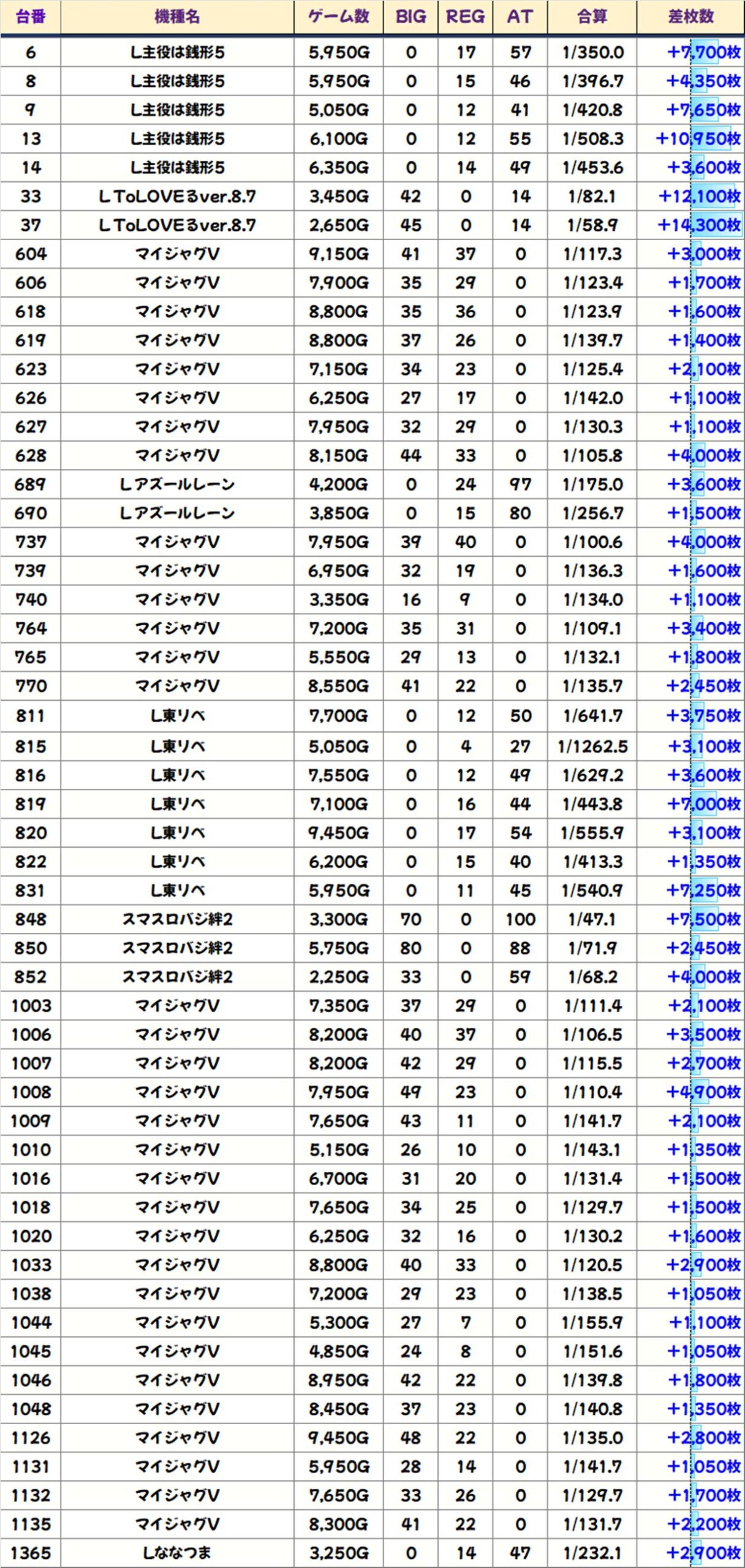Click the 合算 column header
The image size is (745, 1568).
click(592, 17)
